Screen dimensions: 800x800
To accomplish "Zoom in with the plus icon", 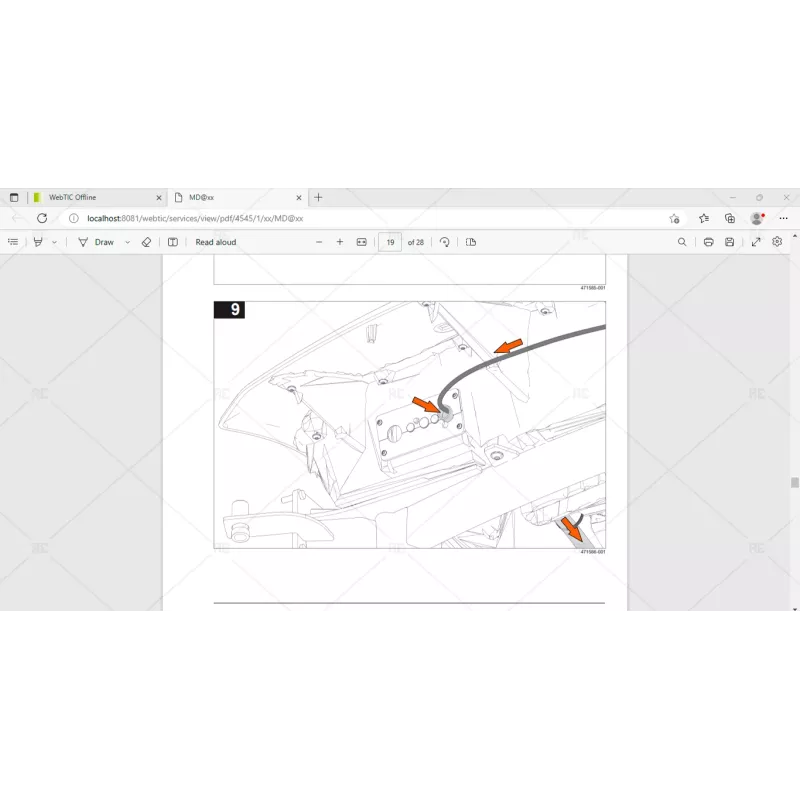I will [x=340, y=242].
